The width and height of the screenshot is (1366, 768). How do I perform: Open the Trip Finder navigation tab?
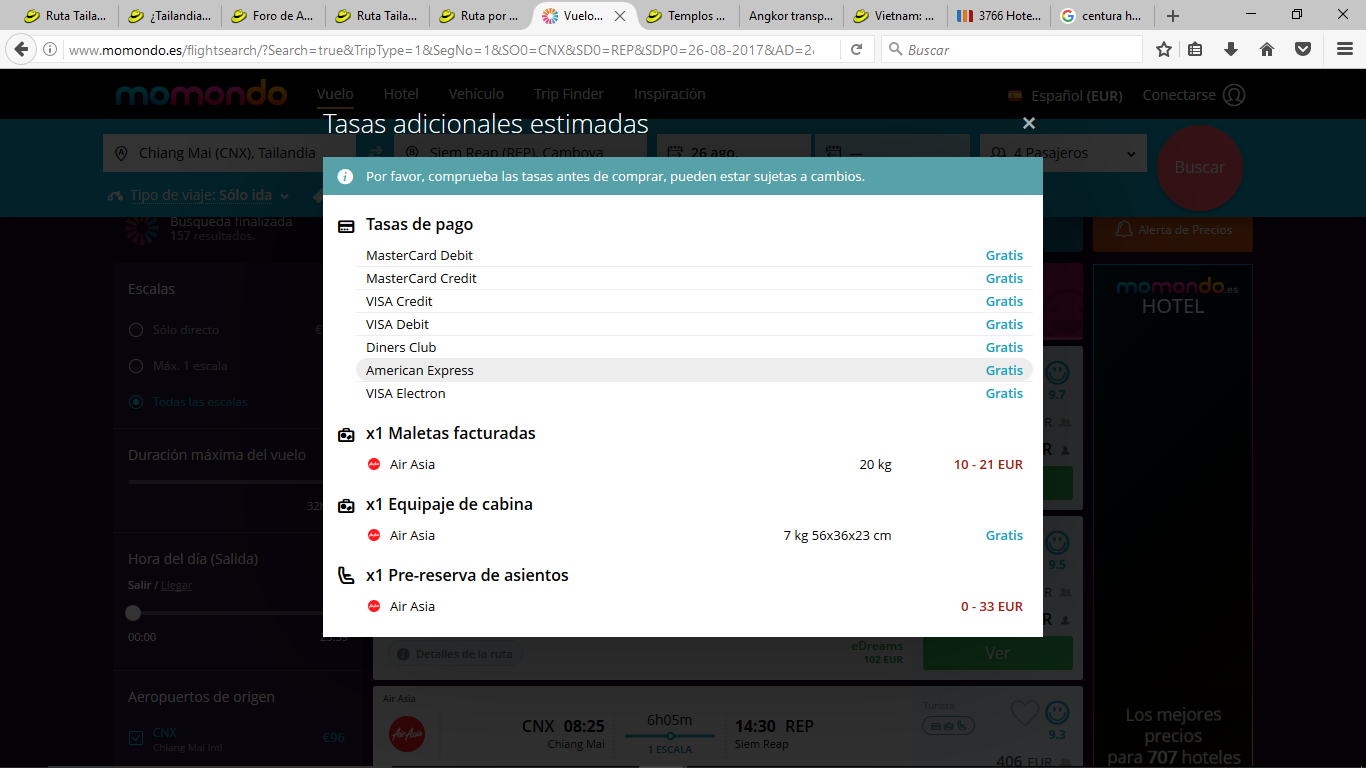pos(569,94)
